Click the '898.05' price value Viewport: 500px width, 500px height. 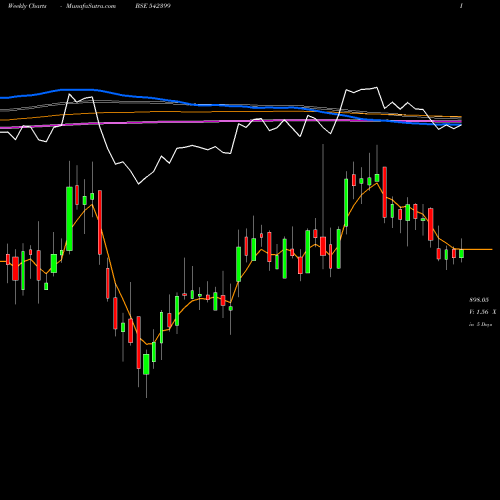click(479, 300)
